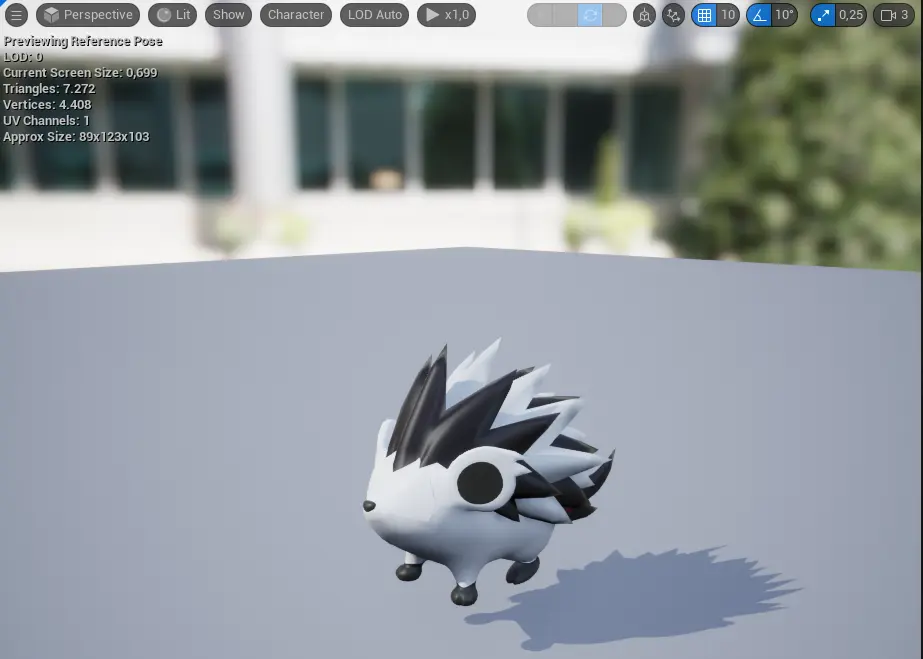923x659 pixels.
Task: Open the 0,25 scale snap value dropdown
Action: coord(851,15)
